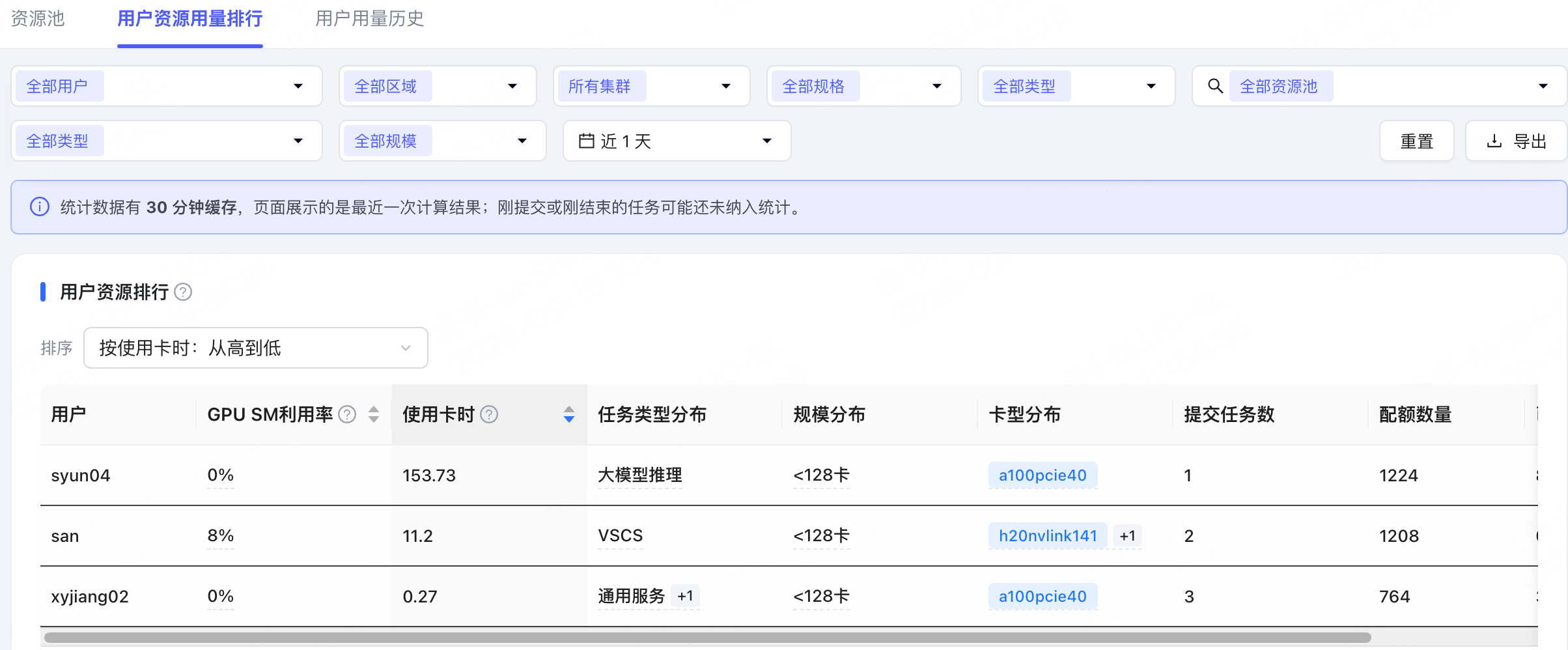Click the a100pcie40 tag in xyjiang02 row
1568x650 pixels.
pyautogui.click(x=1043, y=597)
